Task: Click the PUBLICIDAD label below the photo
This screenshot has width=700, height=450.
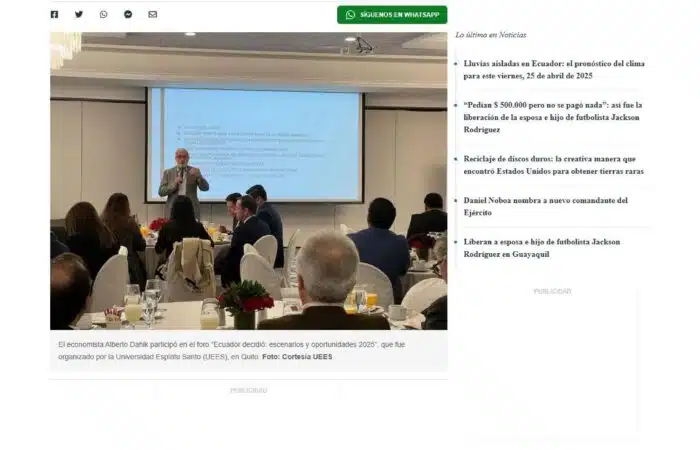Action: coord(249,391)
